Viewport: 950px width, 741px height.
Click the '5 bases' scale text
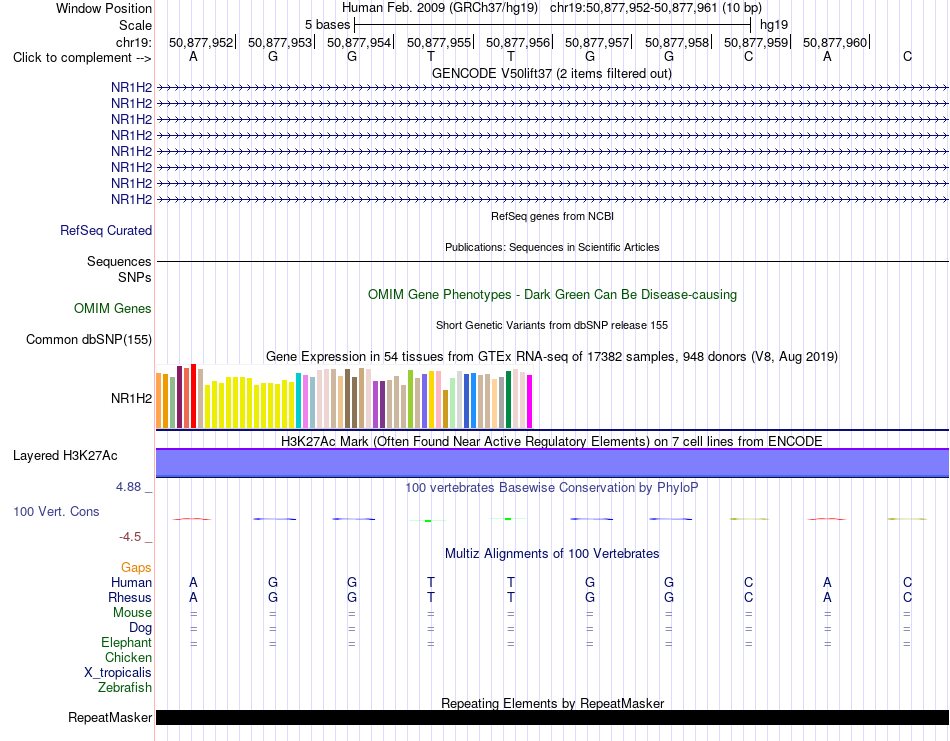point(327,25)
